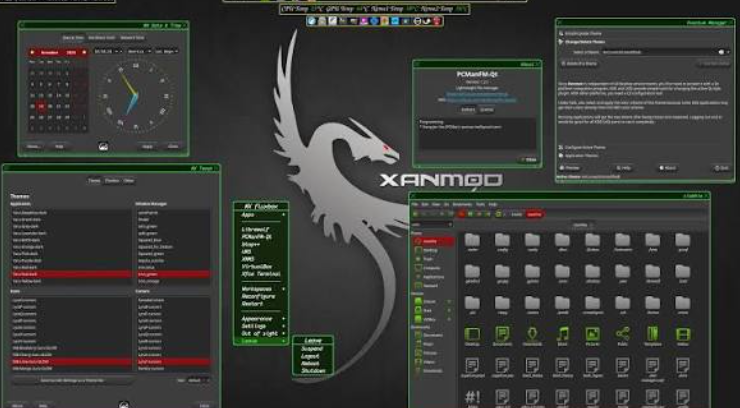740x408 pixels.
Task: Open the green Documents folder icon
Action: (x=502, y=334)
